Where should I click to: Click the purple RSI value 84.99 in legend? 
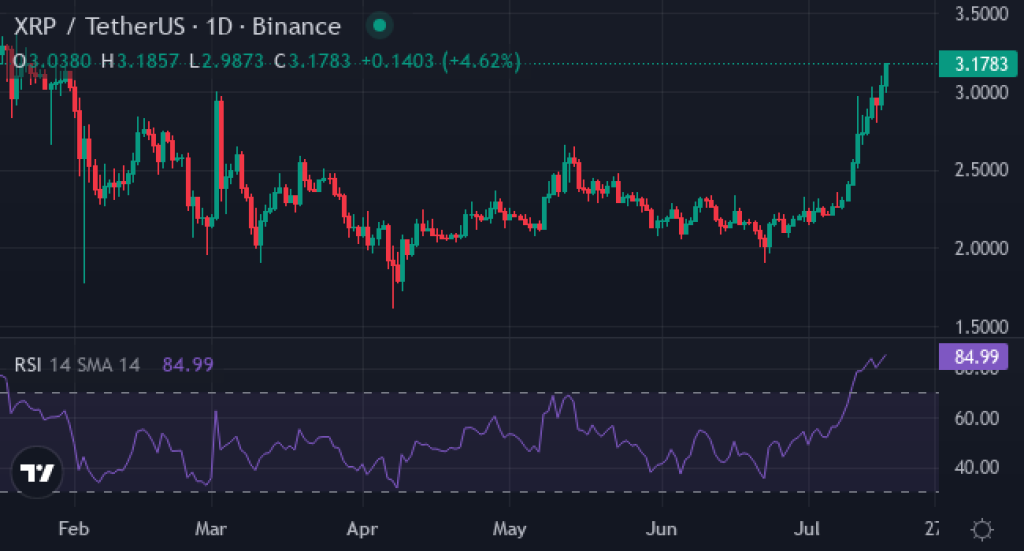[188, 364]
